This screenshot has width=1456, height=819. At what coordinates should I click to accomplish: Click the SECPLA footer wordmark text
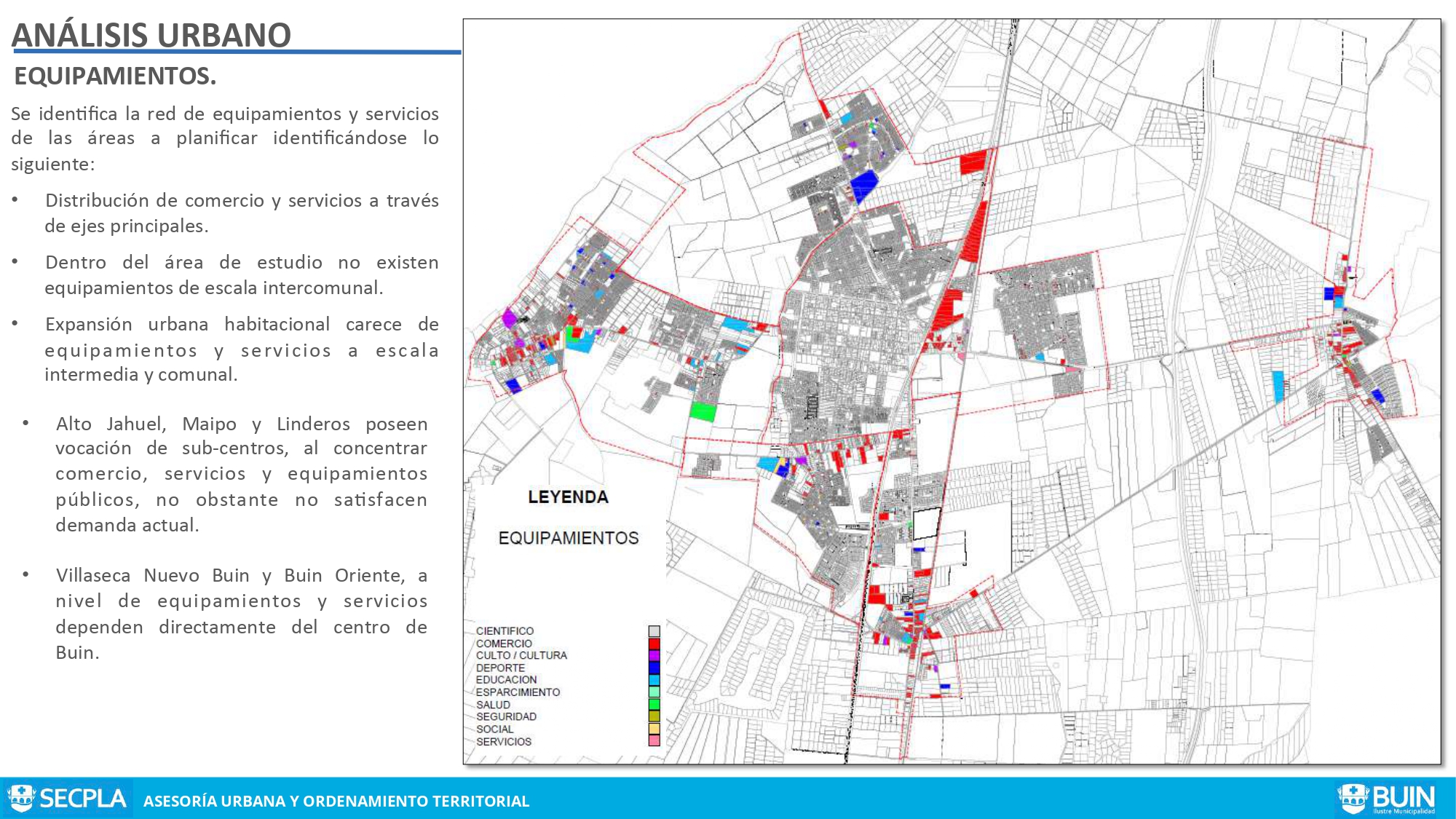[82, 799]
